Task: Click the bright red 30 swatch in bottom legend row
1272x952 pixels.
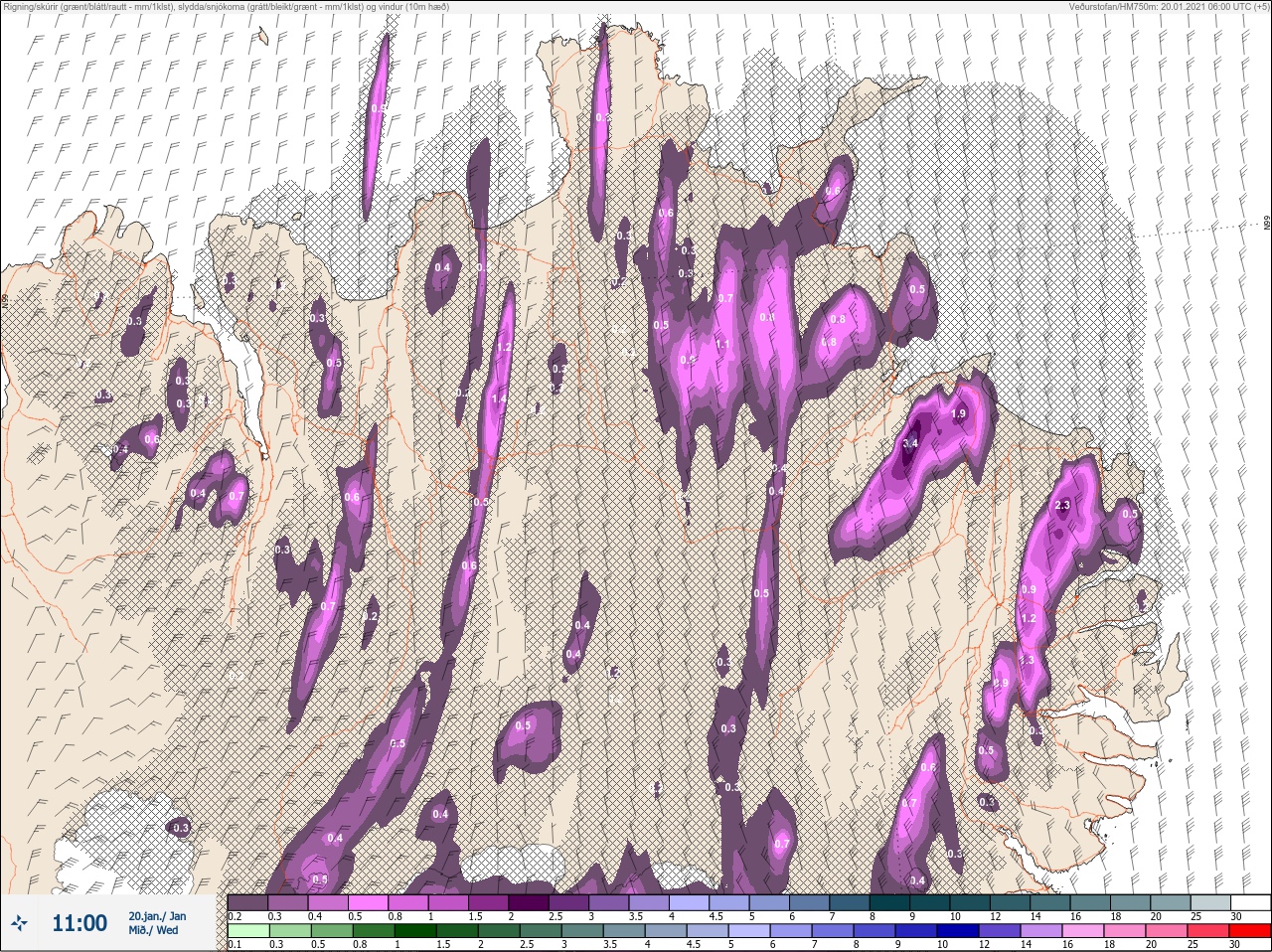Action: 1249,931
